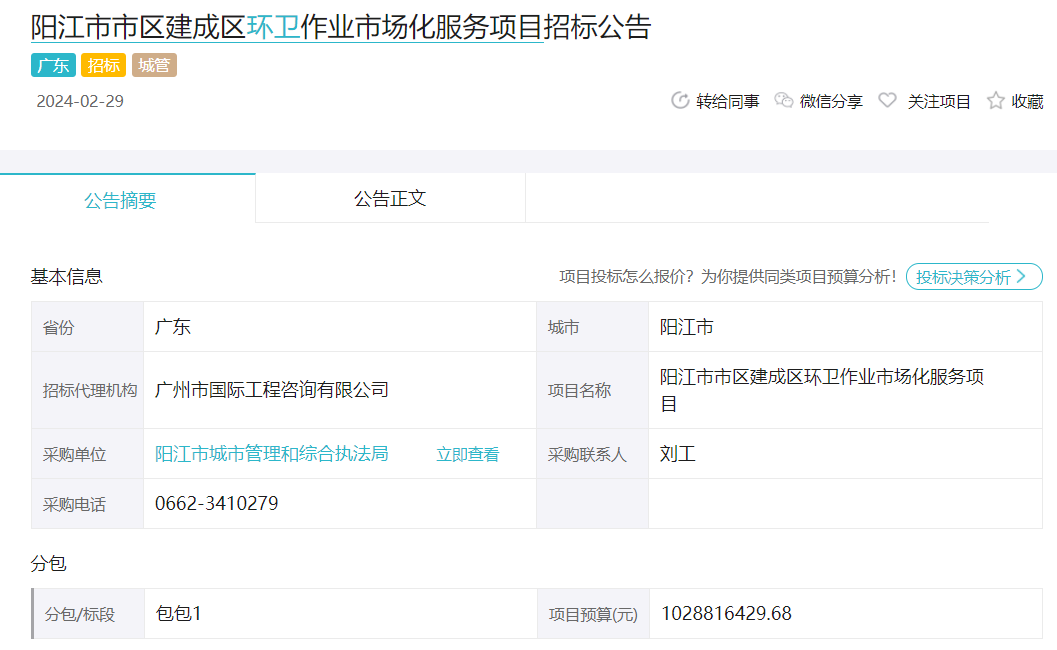Image resolution: width=1057 pixels, height=650 pixels.
Task: Click the forward-to-colleague arrow icon
Action: (680, 100)
